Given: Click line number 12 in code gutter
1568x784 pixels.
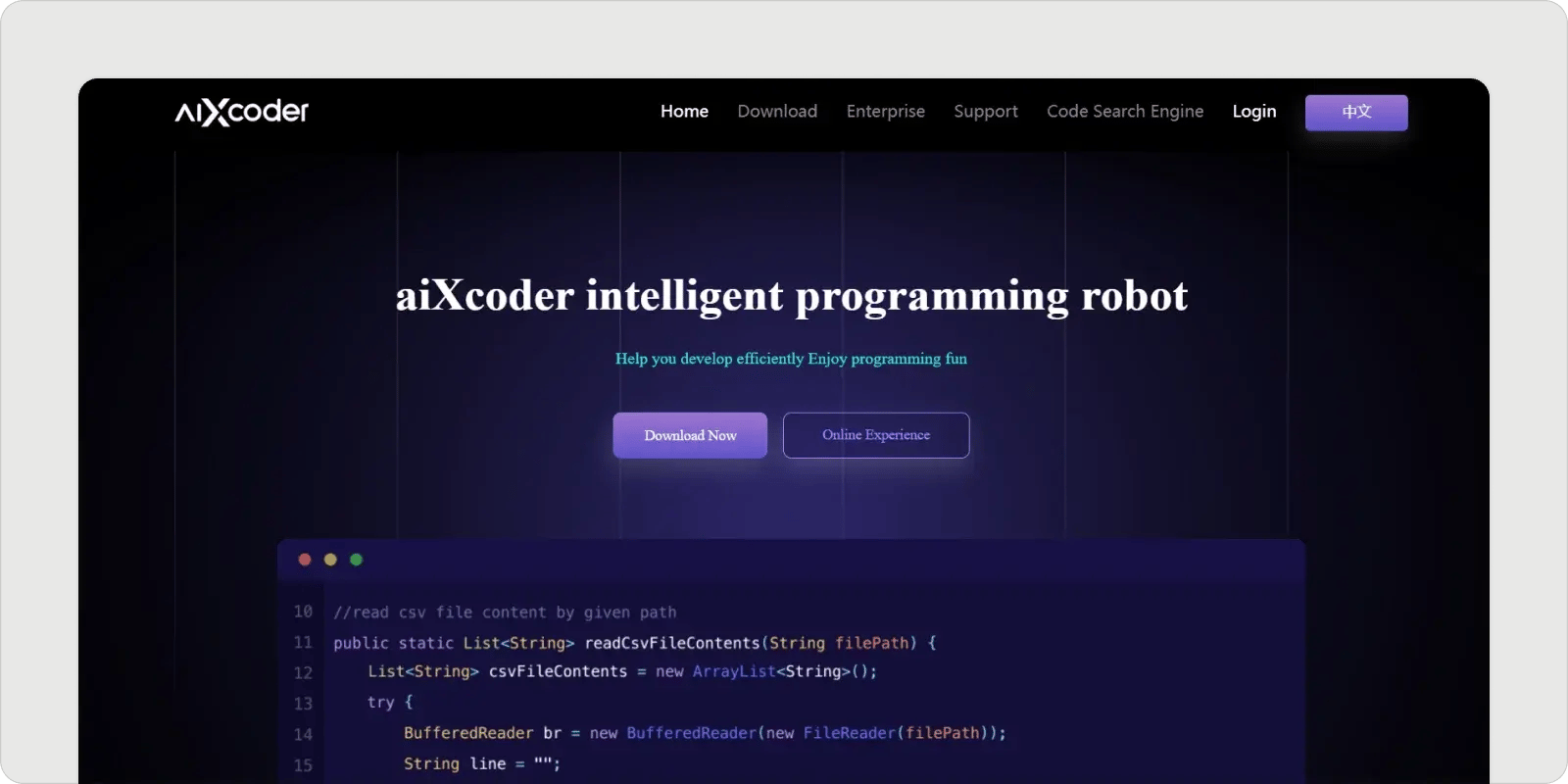Looking at the screenshot, I should (303, 673).
